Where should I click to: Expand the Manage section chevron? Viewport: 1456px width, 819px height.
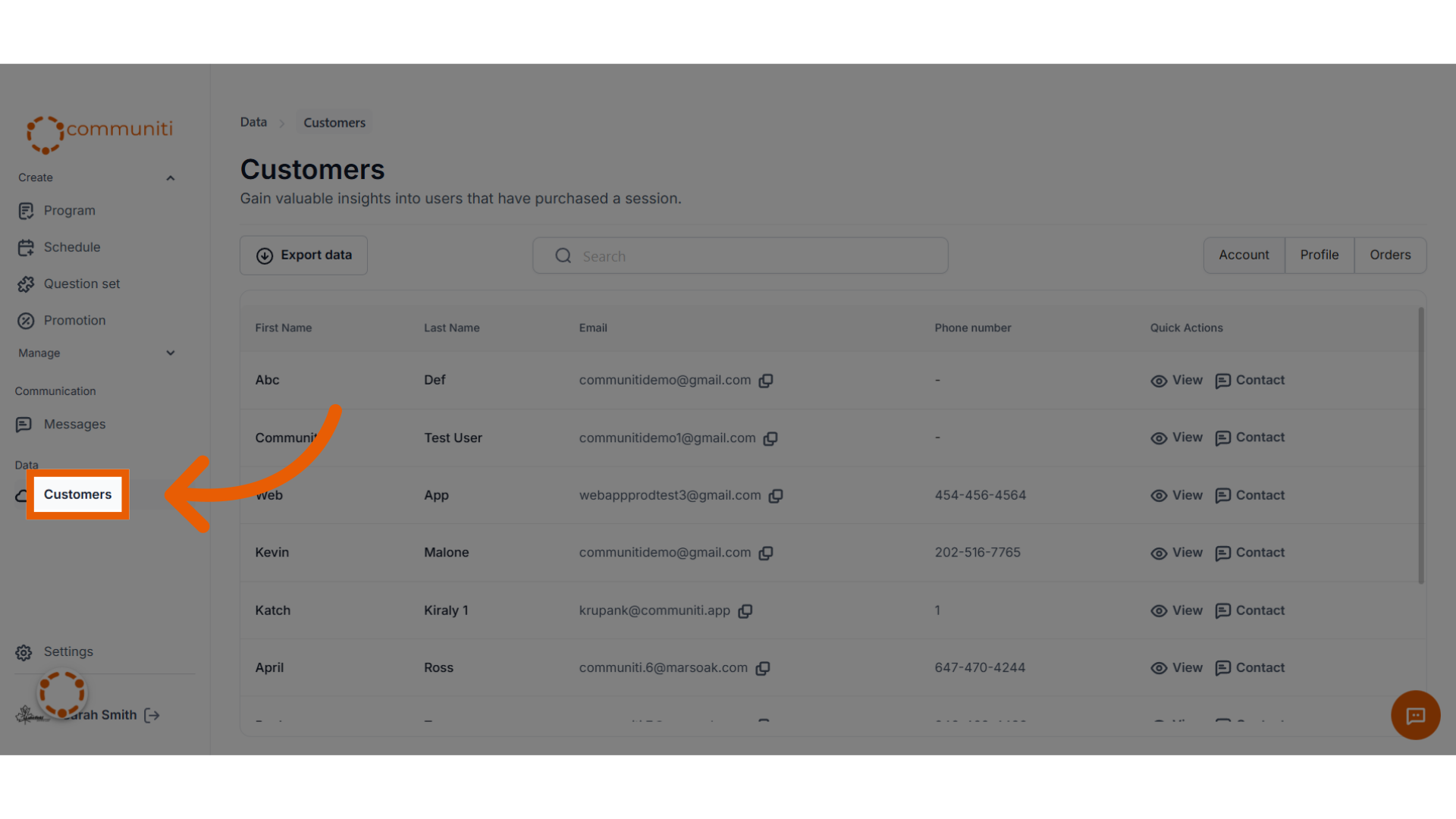click(171, 353)
